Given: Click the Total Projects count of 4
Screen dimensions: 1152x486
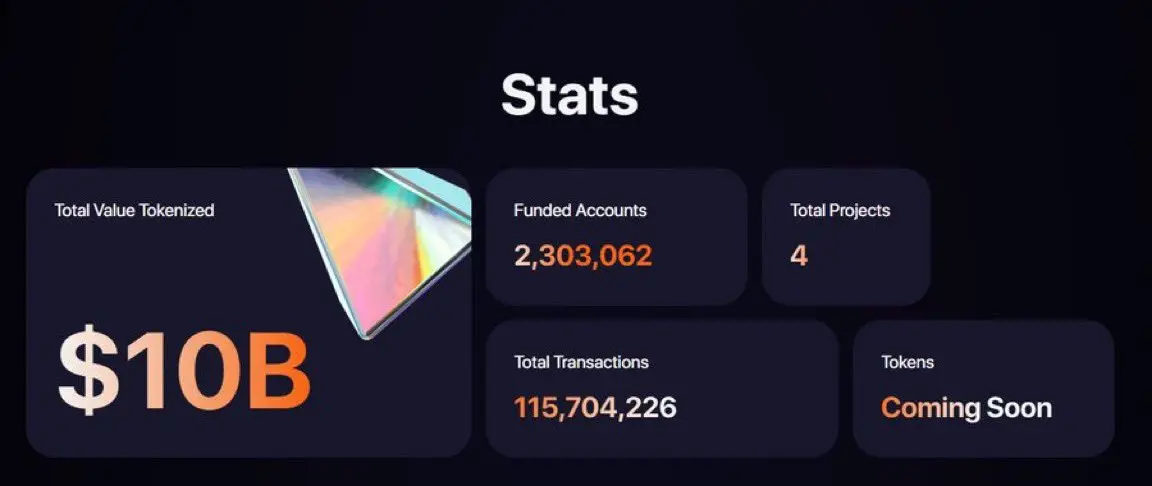Looking at the screenshot, I should [x=799, y=255].
